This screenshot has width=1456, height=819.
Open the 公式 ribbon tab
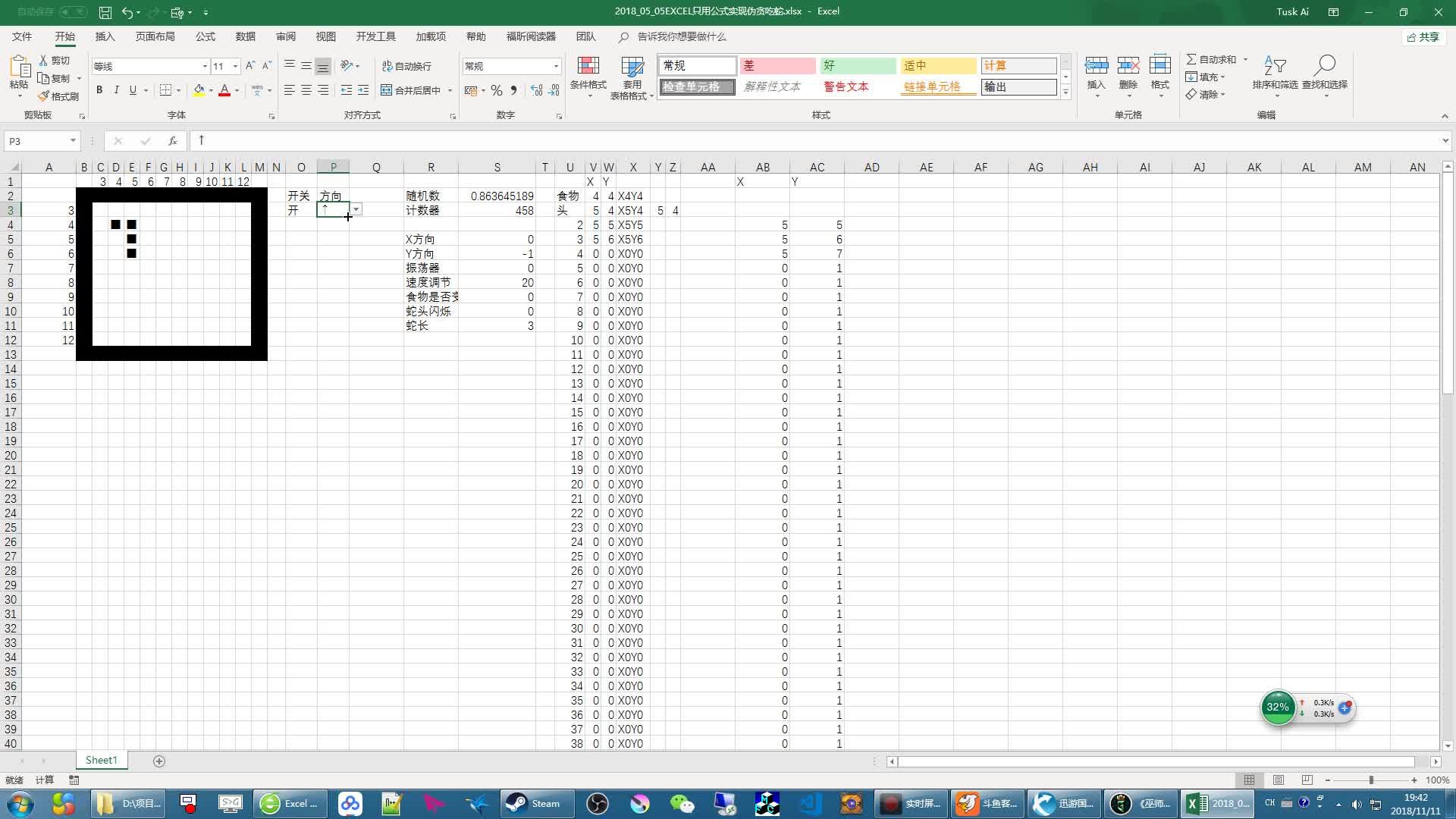pos(205,36)
